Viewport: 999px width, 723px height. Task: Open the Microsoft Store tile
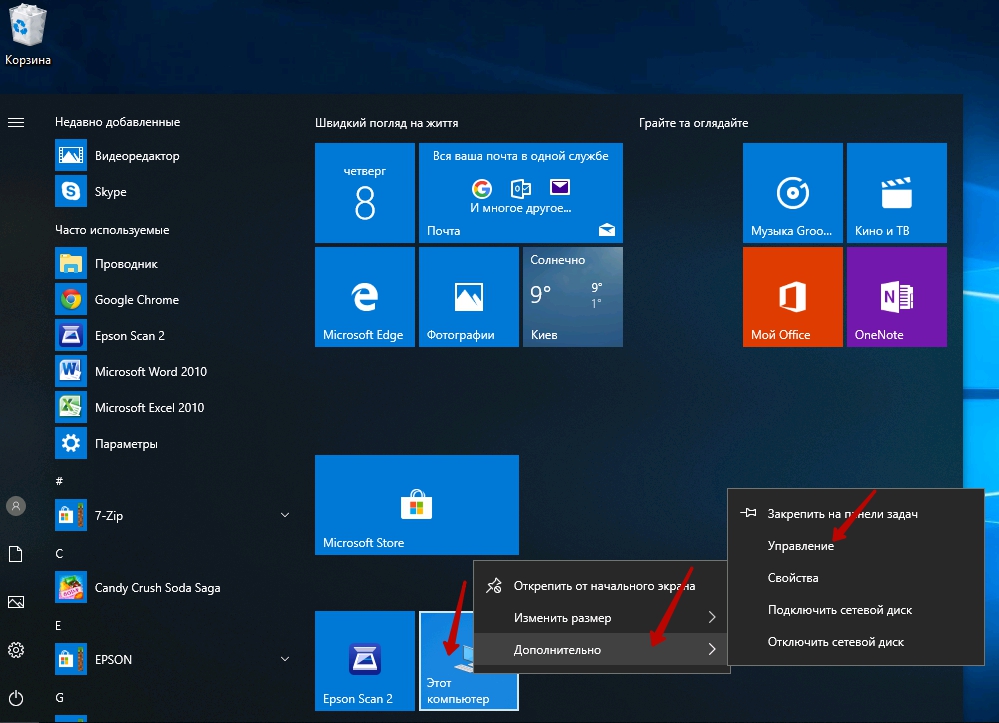pos(416,504)
